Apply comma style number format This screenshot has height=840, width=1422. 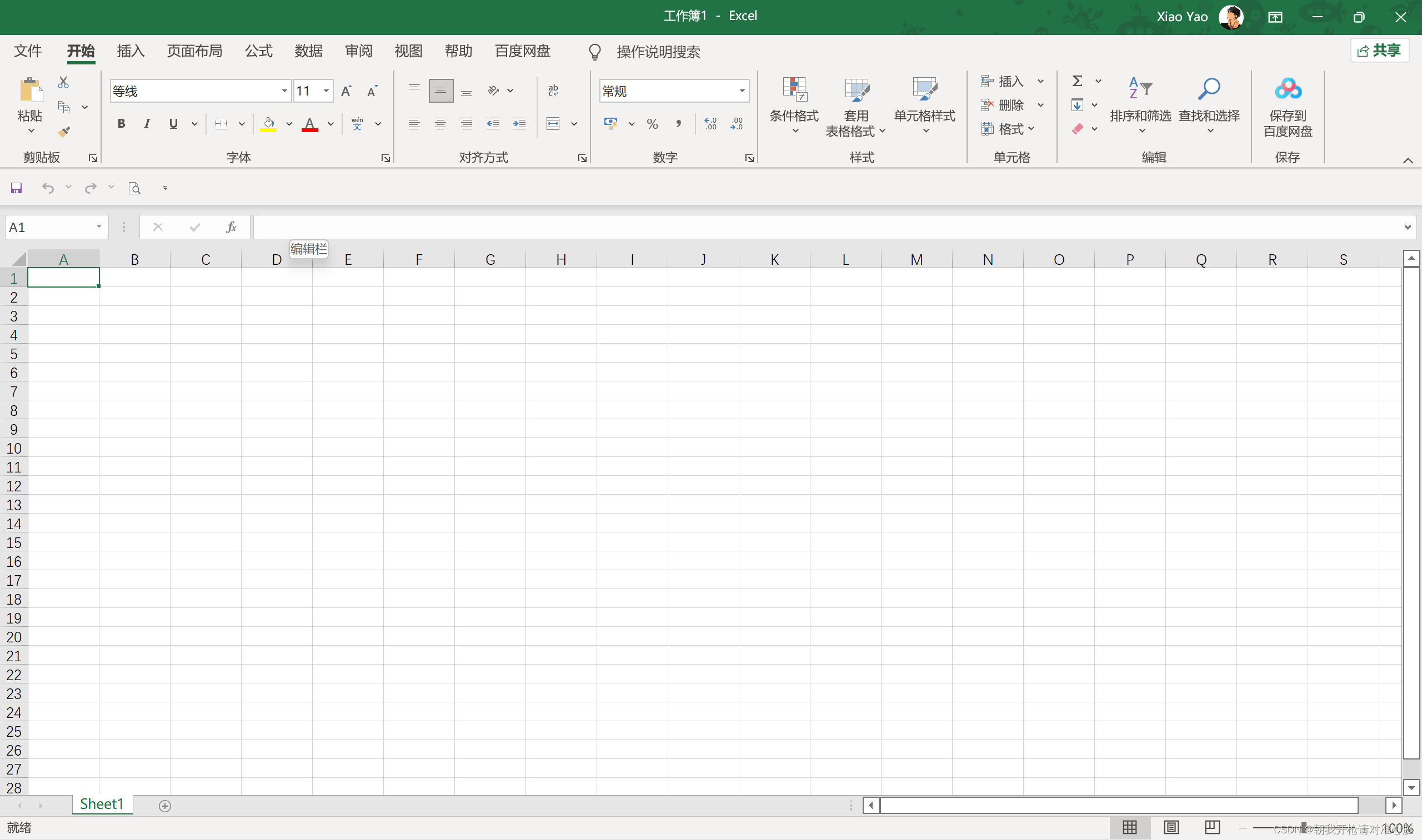tap(678, 123)
